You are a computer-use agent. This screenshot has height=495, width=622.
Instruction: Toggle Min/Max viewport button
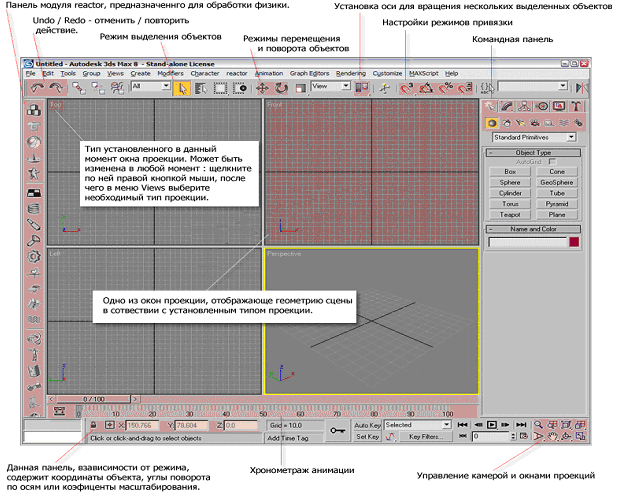pyautogui.click(x=581, y=436)
